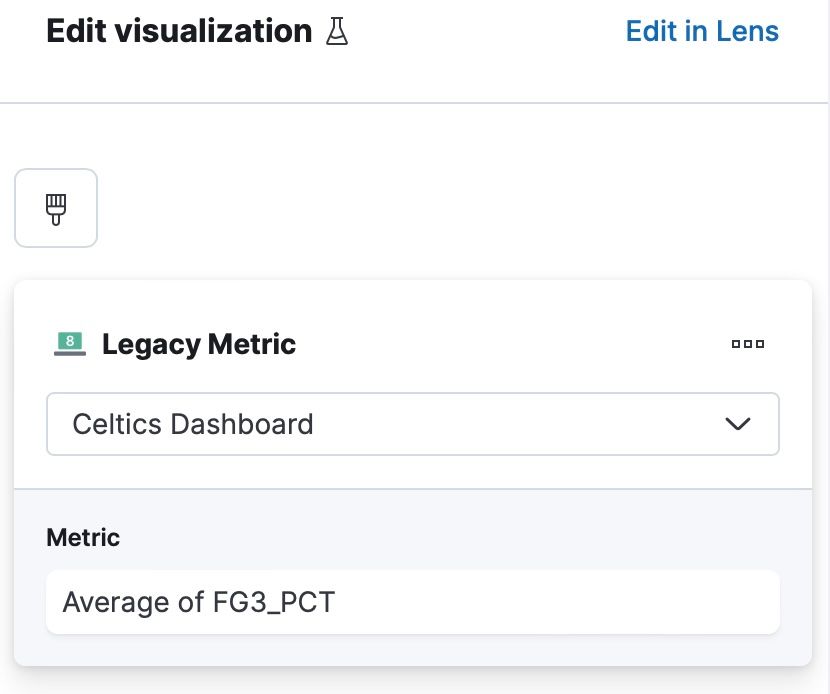Select the Legacy Metric title text
Screen dimensions: 830x694
pyautogui.click(x=199, y=344)
